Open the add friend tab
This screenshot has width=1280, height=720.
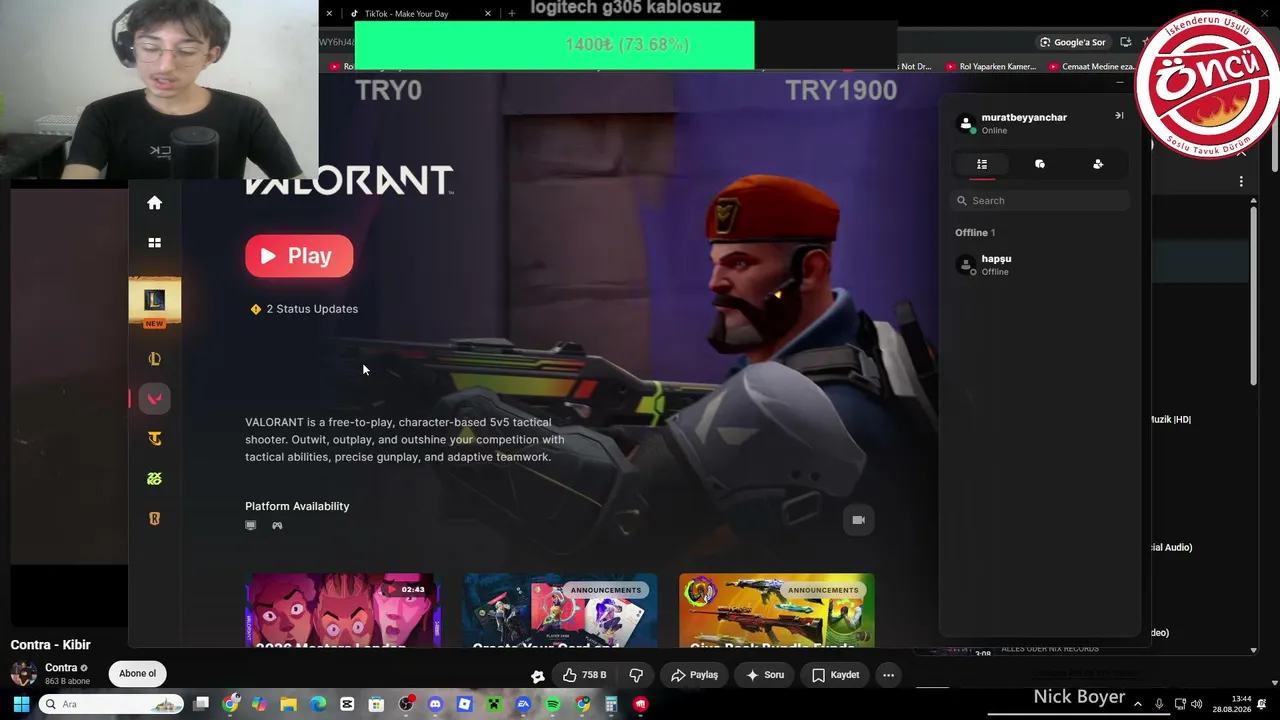[x=1098, y=164]
